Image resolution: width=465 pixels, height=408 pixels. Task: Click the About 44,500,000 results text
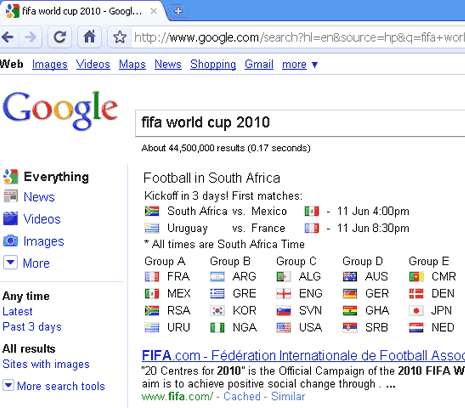coord(226,148)
